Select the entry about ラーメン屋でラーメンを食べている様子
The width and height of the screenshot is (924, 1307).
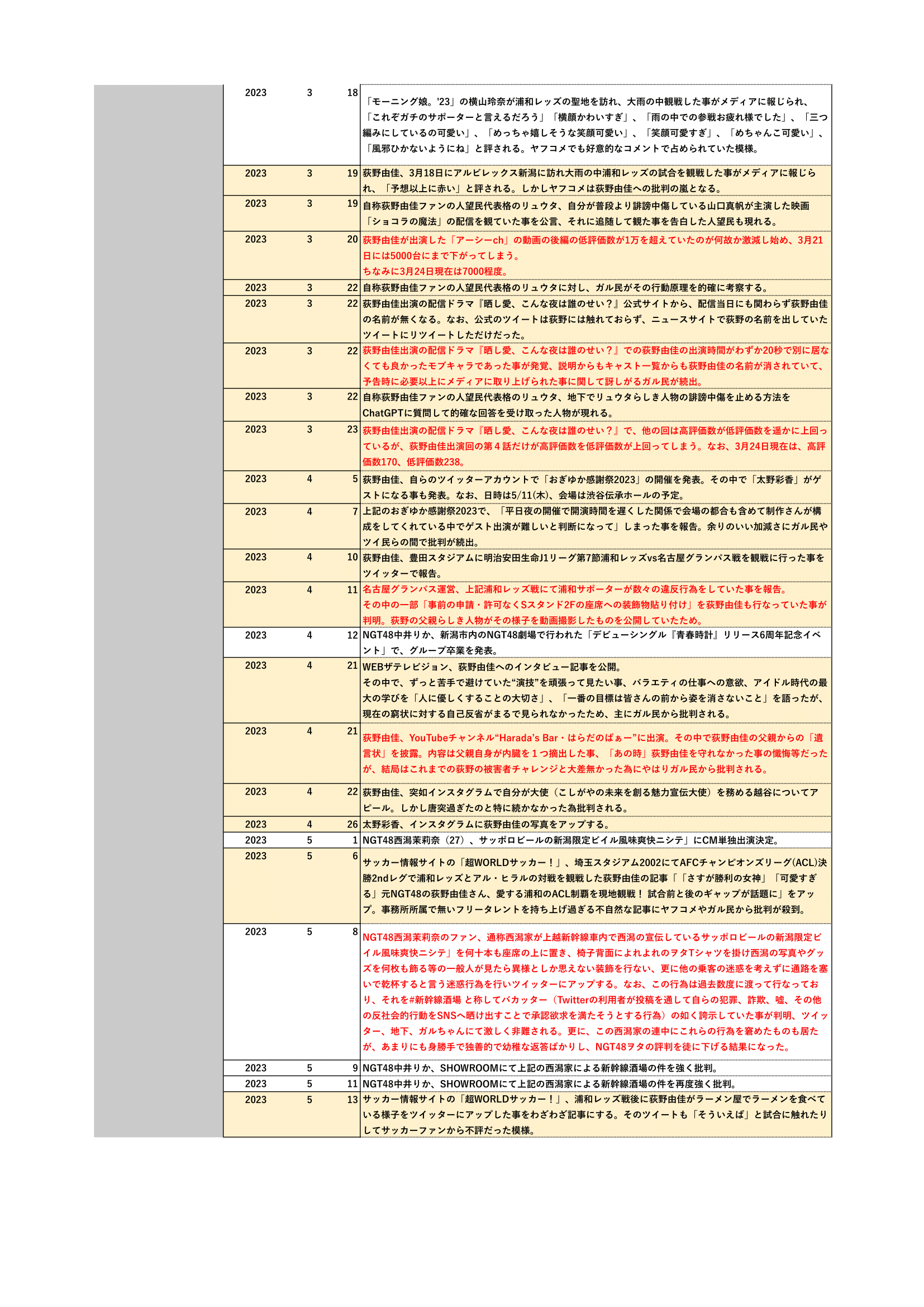(x=596, y=1115)
